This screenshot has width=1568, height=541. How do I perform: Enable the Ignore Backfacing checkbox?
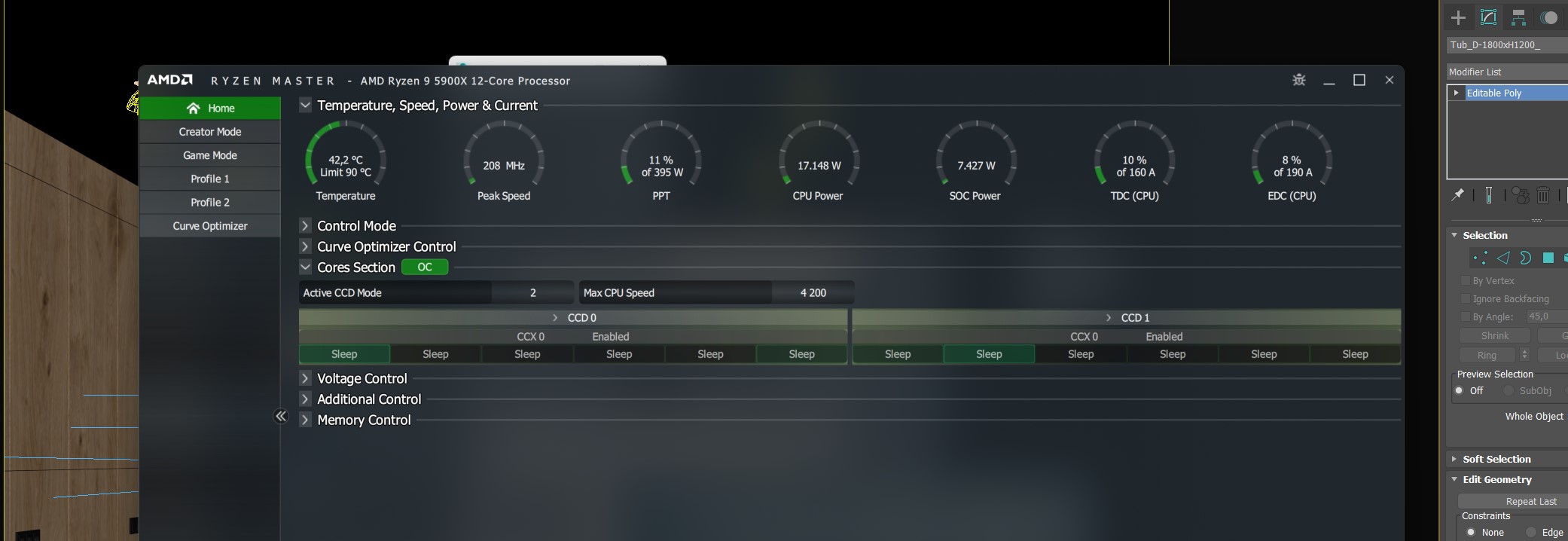(1466, 298)
